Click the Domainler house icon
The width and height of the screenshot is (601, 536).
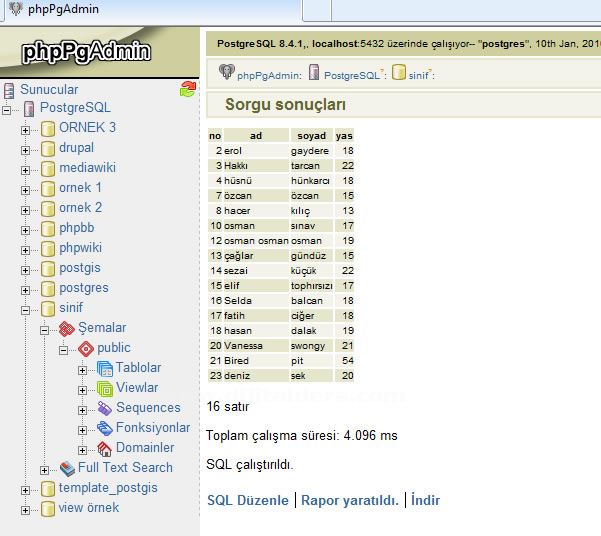[105, 449]
